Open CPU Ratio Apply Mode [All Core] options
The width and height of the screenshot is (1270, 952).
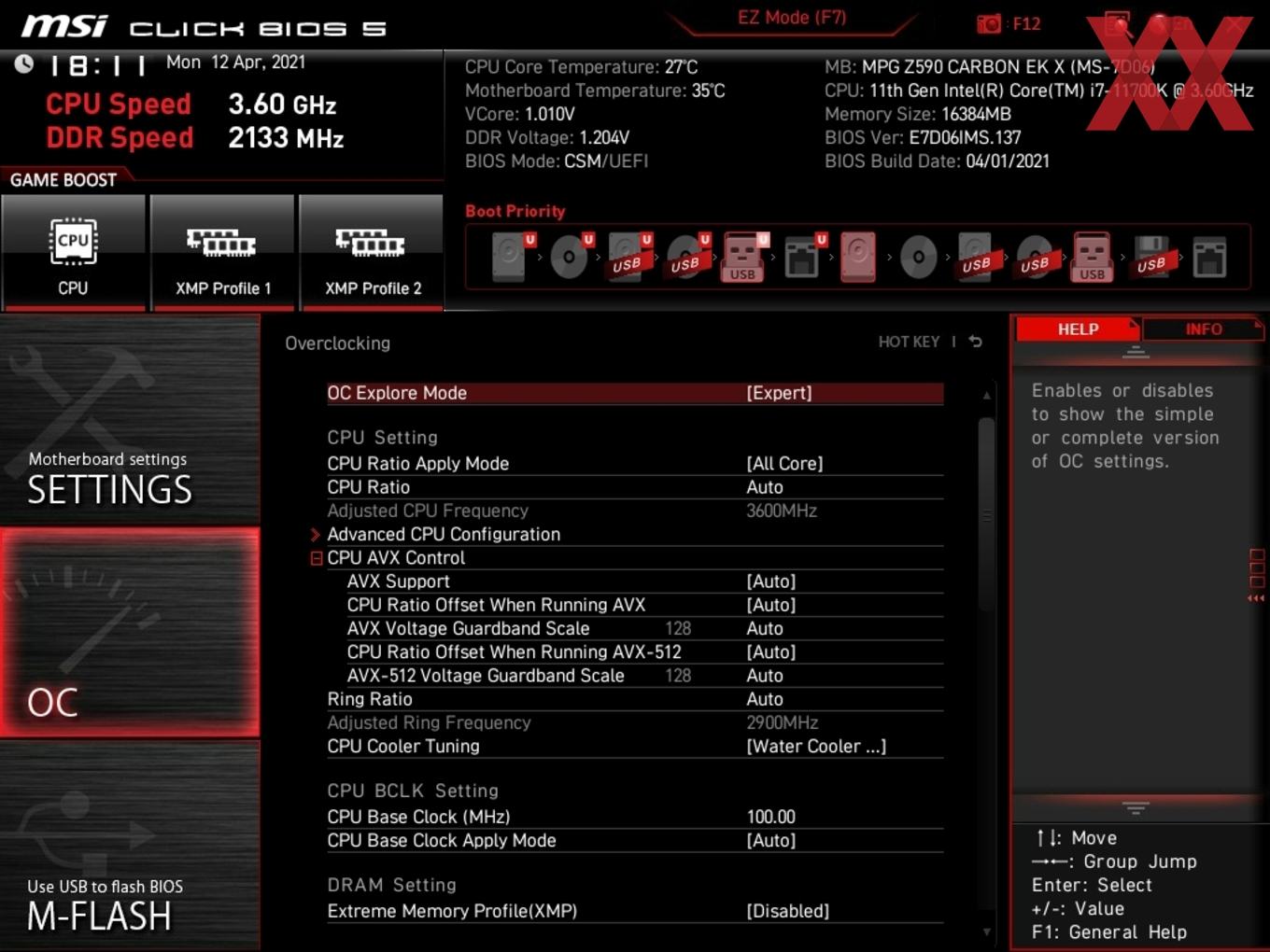(x=784, y=463)
